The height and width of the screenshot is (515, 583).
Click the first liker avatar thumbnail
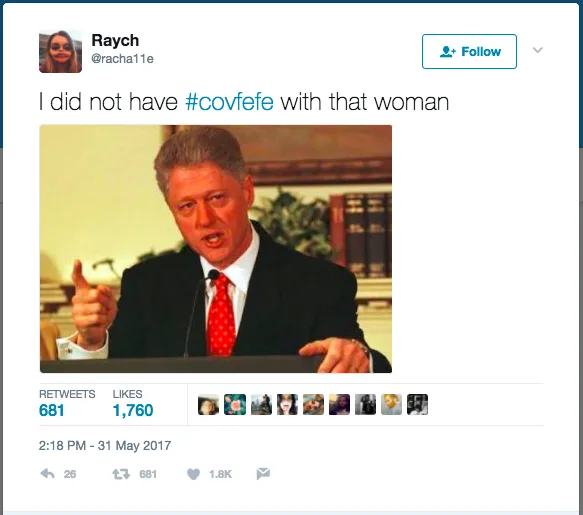tap(209, 404)
